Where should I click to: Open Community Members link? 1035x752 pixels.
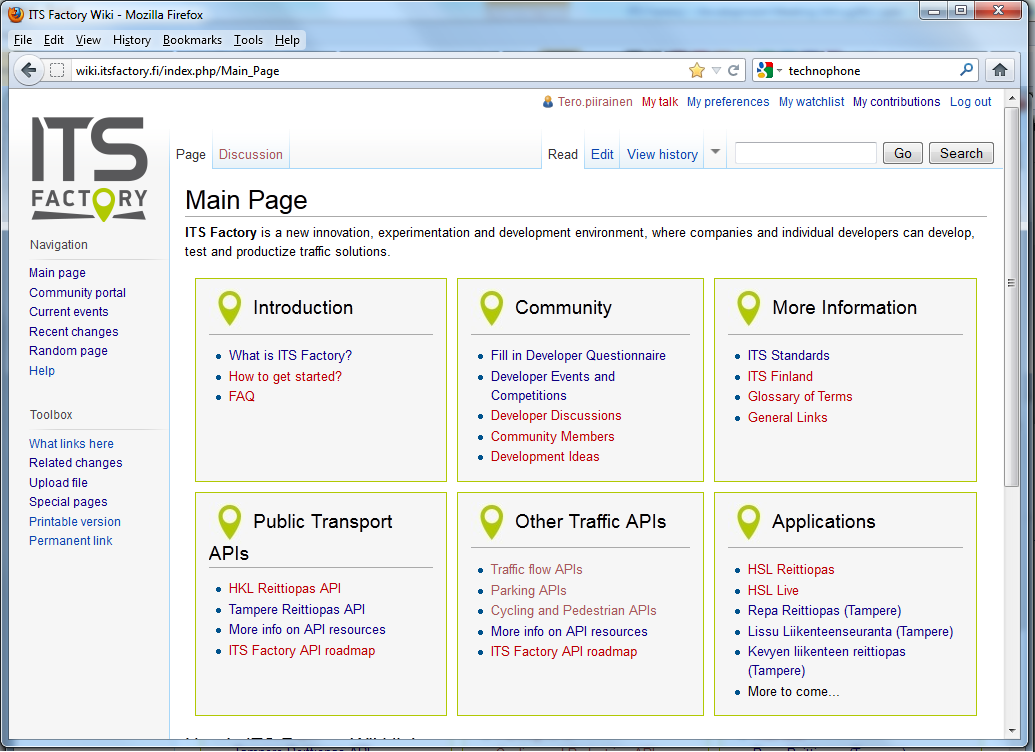(x=552, y=436)
